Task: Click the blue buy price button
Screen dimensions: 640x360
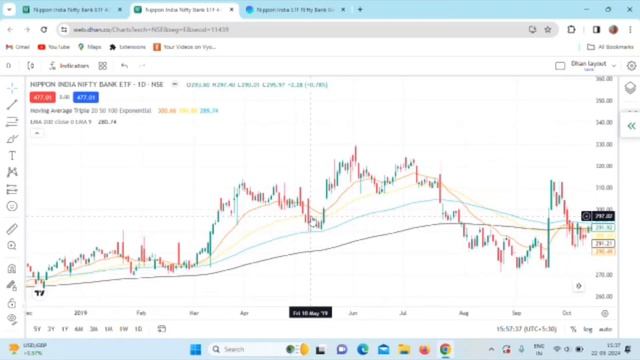Action: pos(86,97)
